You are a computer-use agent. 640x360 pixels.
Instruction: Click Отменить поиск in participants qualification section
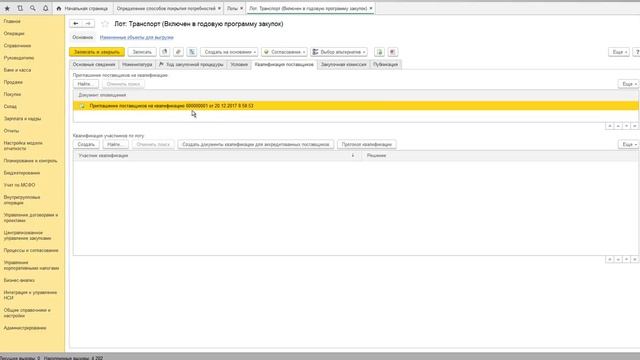pyautogui.click(x=153, y=144)
